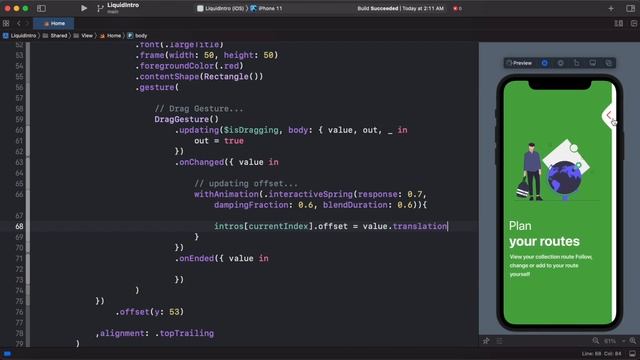Click 'true' keyword on line 61
Screen dimensions: 640x360
coord(234,141)
